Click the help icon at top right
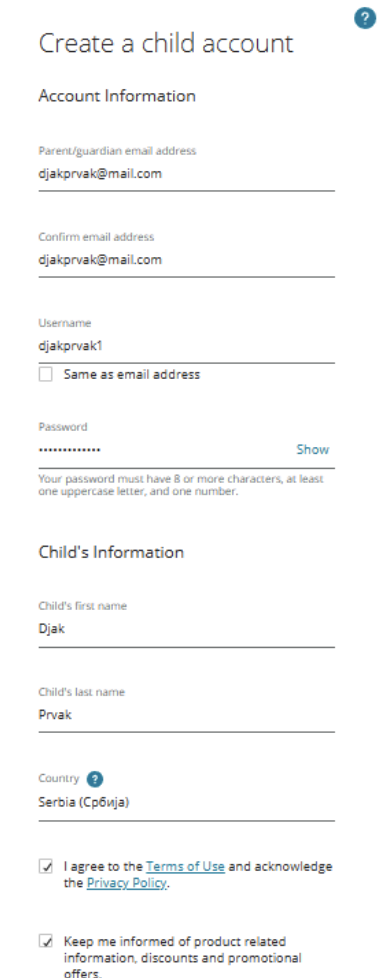This screenshot has width=384, height=978. pyautogui.click(x=365, y=19)
